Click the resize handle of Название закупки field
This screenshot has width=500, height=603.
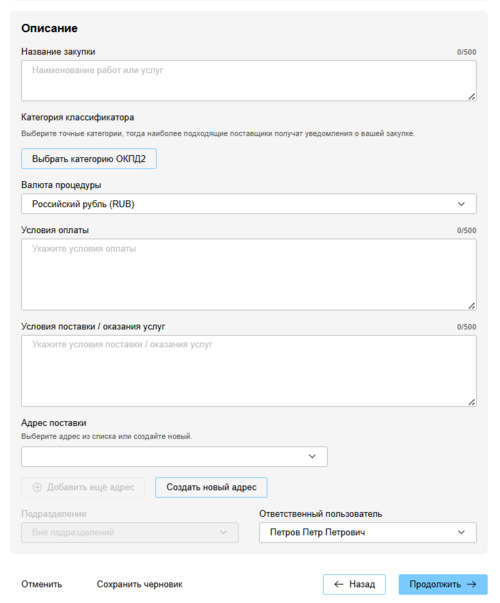(472, 97)
